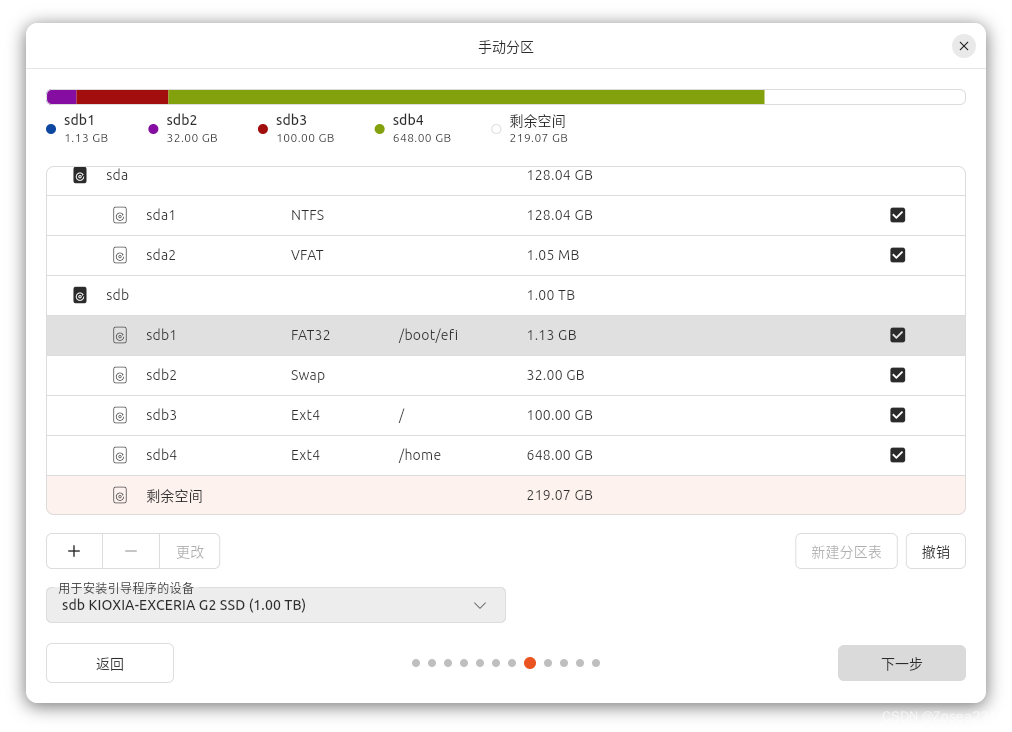Select the sdb4 row name
This screenshot has width=1012, height=732.
point(161,455)
